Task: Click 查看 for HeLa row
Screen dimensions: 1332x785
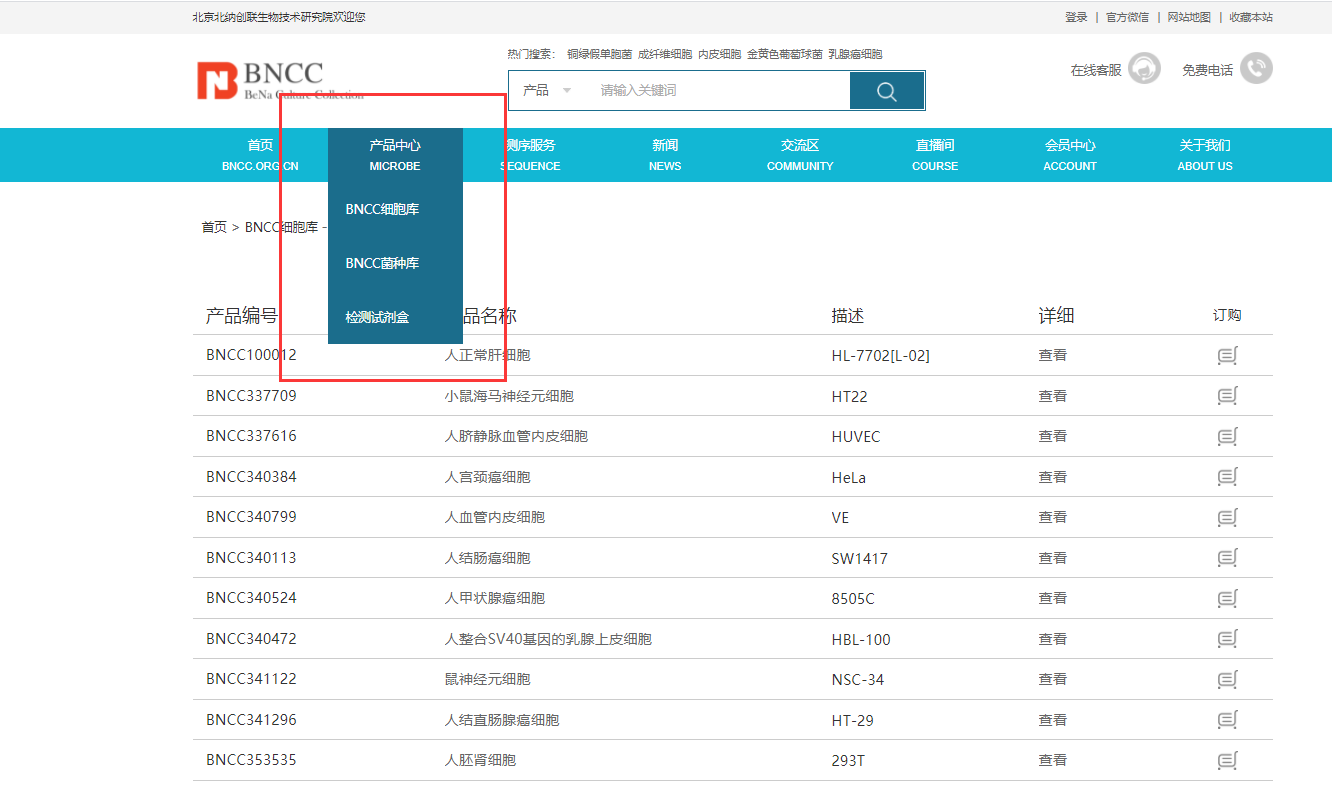Action: tap(1052, 477)
